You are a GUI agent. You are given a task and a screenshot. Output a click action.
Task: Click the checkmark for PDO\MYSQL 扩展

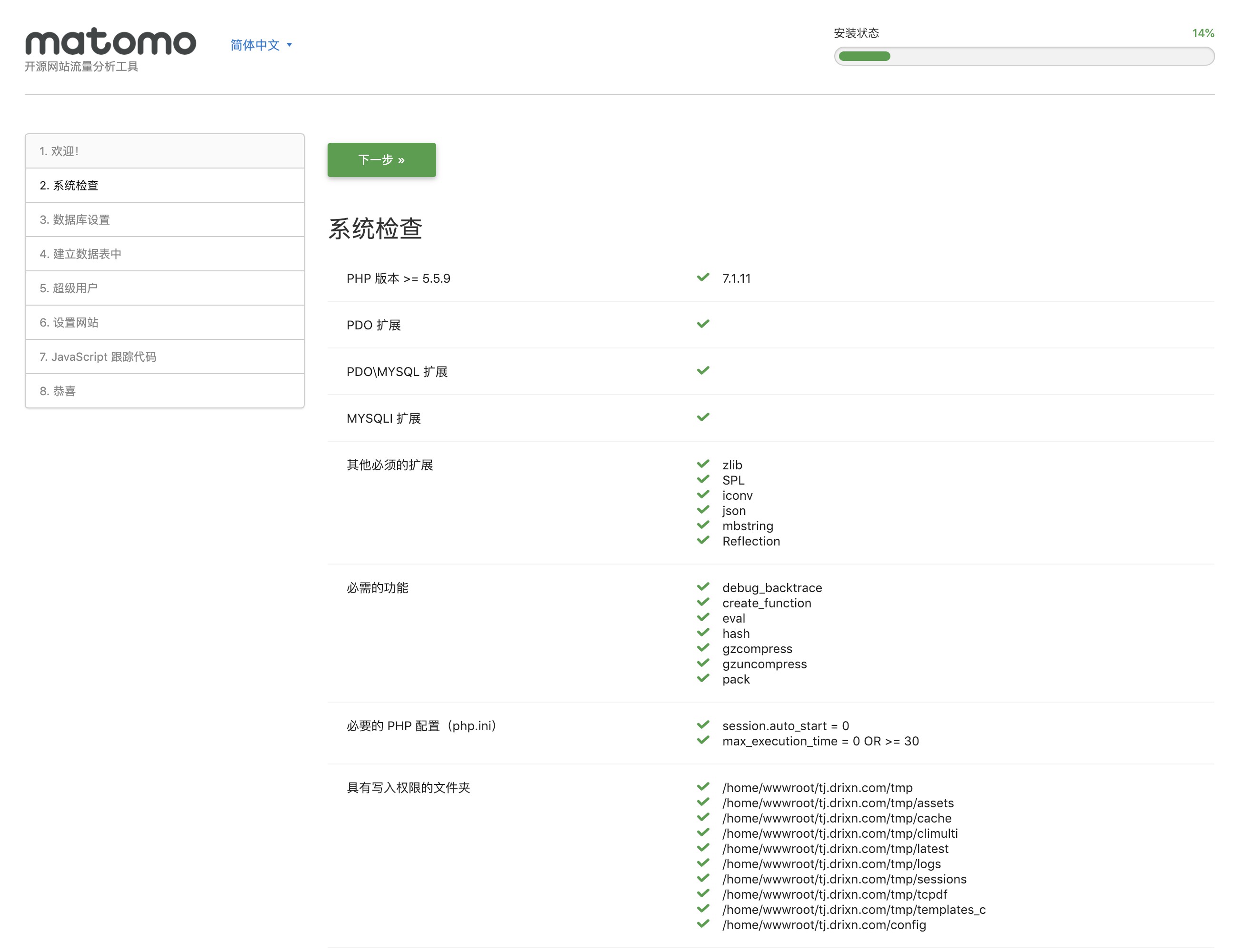(703, 370)
